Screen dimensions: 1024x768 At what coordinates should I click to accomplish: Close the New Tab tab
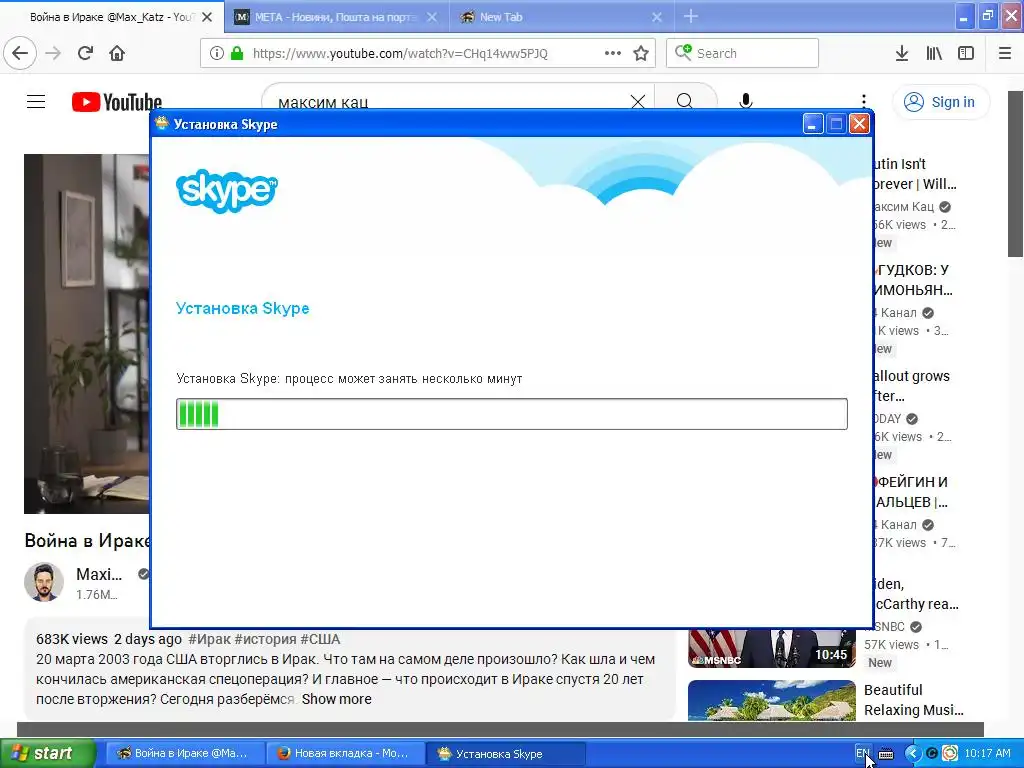pos(657,17)
